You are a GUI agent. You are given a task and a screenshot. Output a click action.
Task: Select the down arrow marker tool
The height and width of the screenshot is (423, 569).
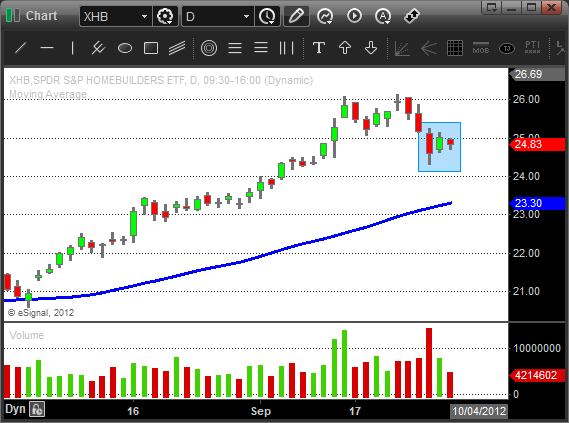click(x=371, y=48)
